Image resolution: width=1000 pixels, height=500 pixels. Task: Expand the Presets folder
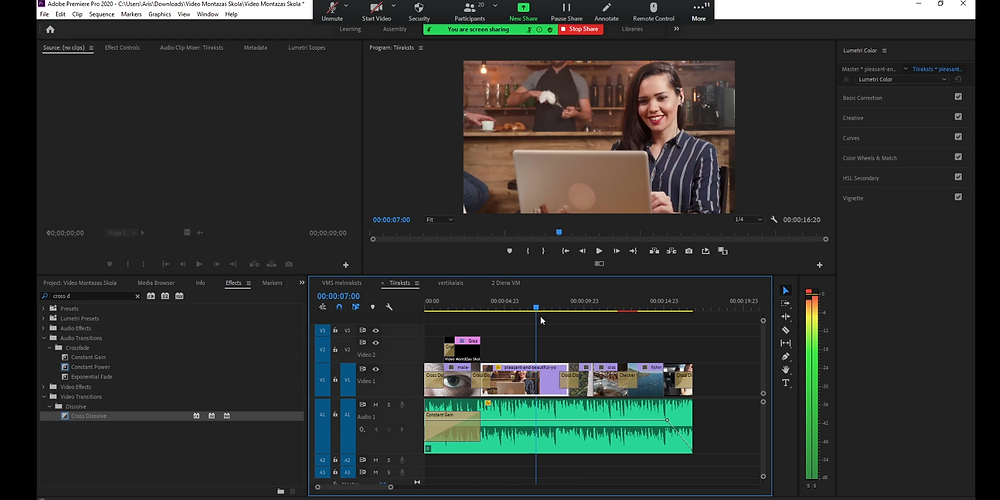point(43,309)
